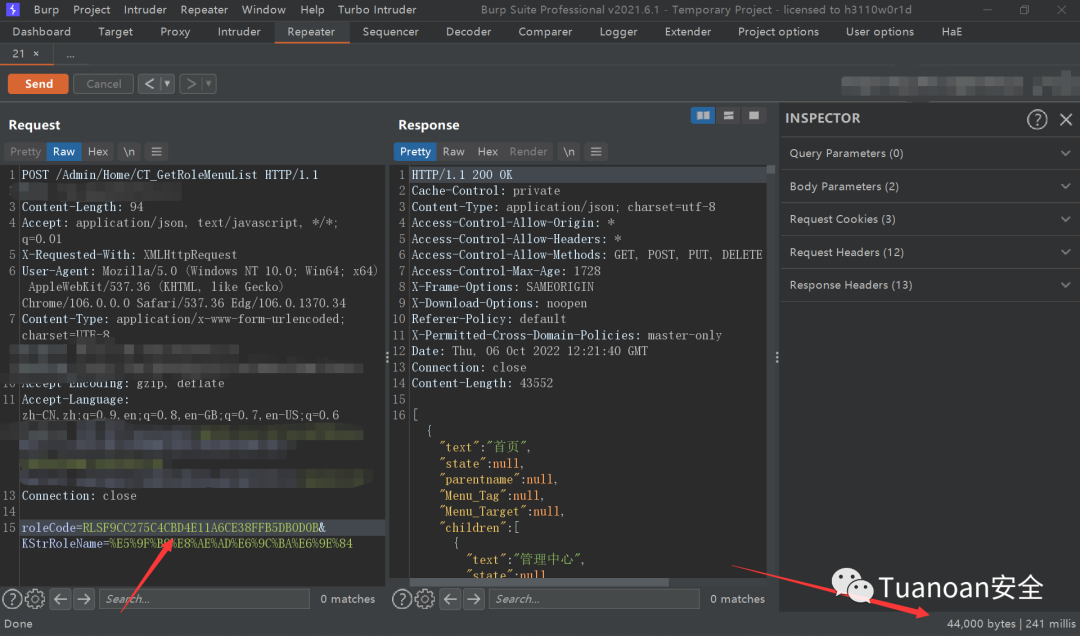Image resolution: width=1080 pixels, height=636 pixels.
Task: Select side-by-side layout view
Action: tap(703, 116)
